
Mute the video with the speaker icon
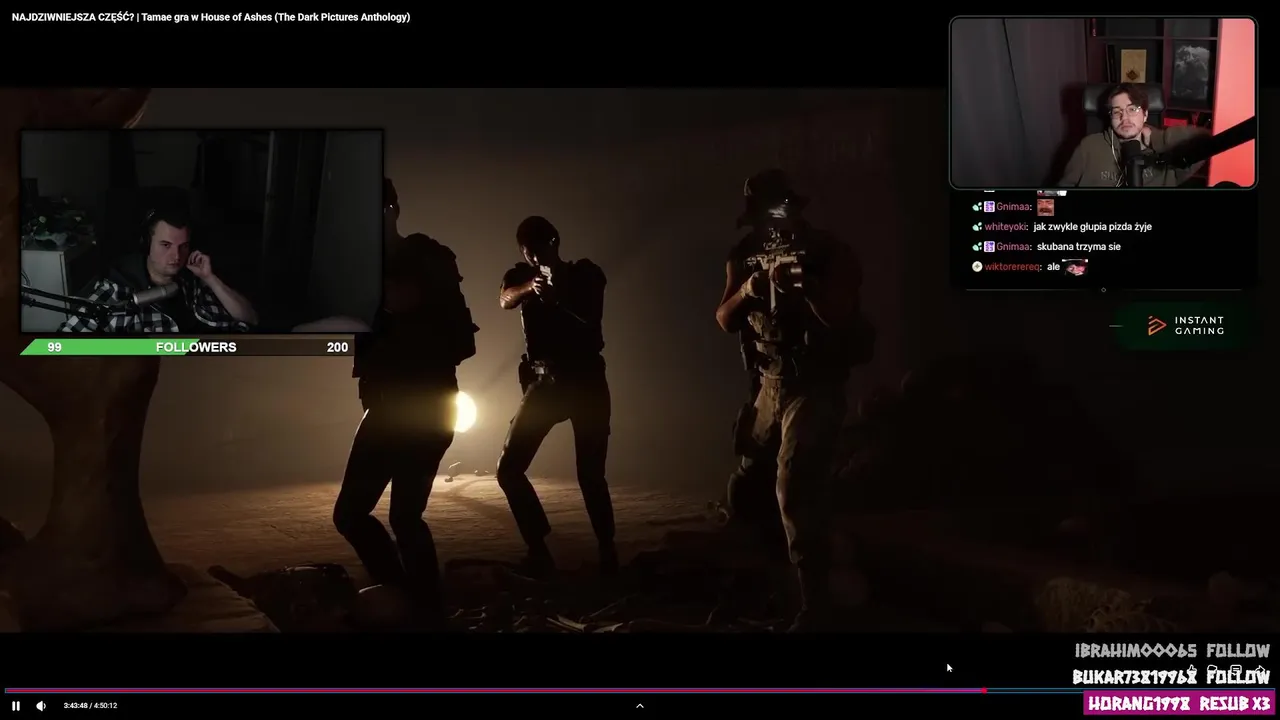pos(41,706)
